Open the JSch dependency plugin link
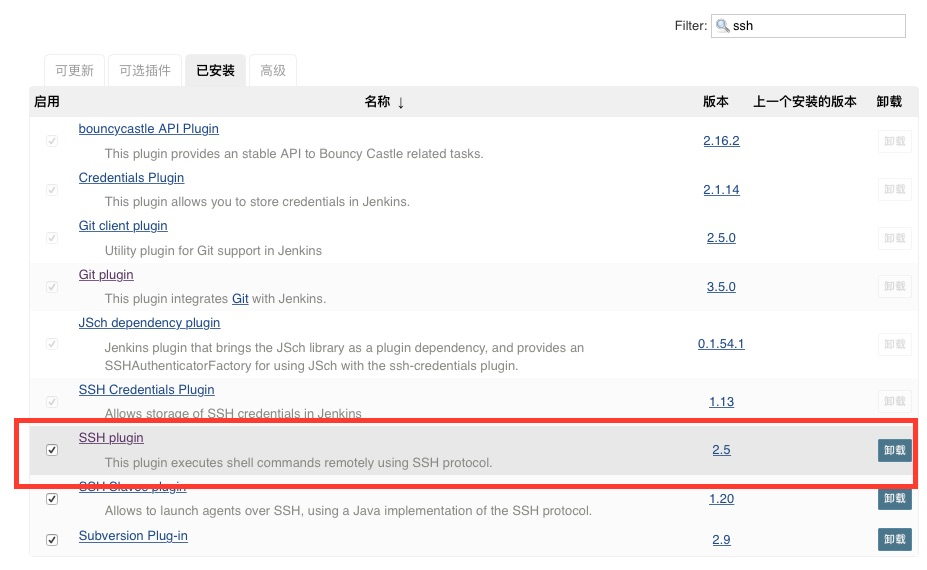Screen dimensions: 927x570 (x=149, y=323)
